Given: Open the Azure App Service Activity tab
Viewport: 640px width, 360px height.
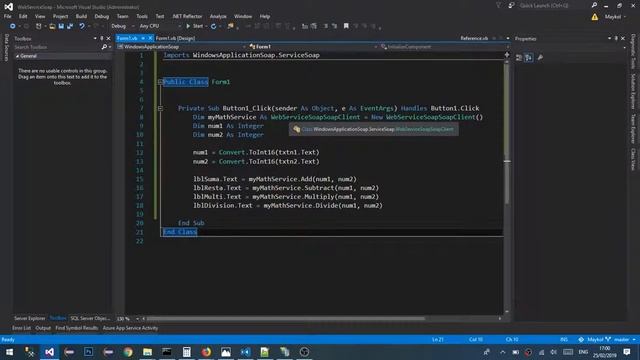Looking at the screenshot, I should [x=130, y=328].
